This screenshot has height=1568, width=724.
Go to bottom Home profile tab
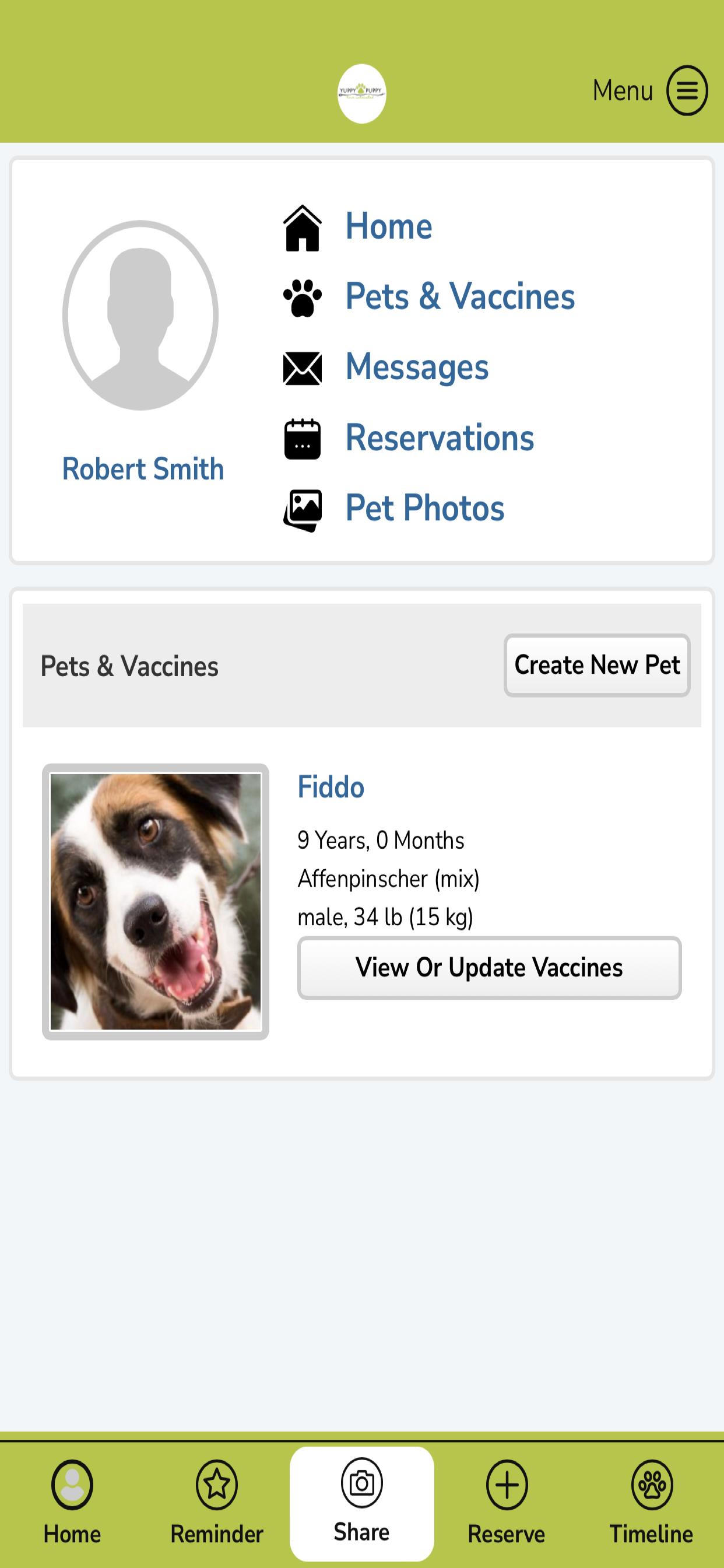[72, 1503]
